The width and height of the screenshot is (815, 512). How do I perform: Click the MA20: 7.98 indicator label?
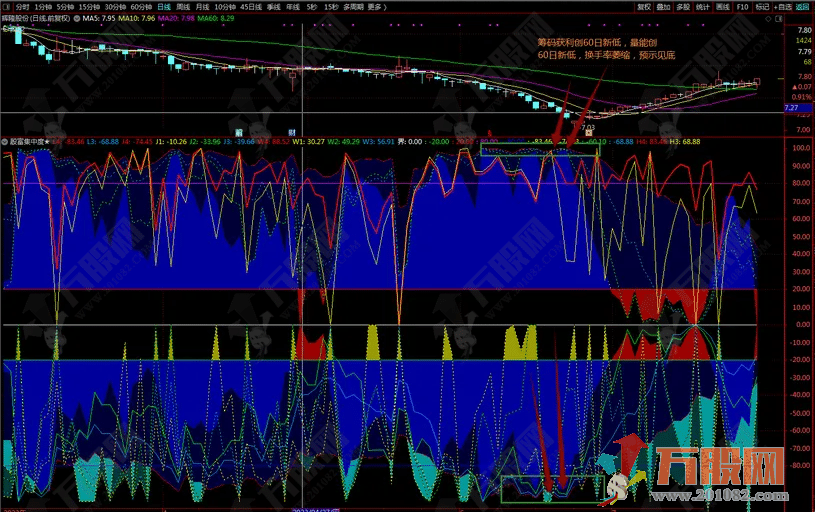pyautogui.click(x=176, y=18)
